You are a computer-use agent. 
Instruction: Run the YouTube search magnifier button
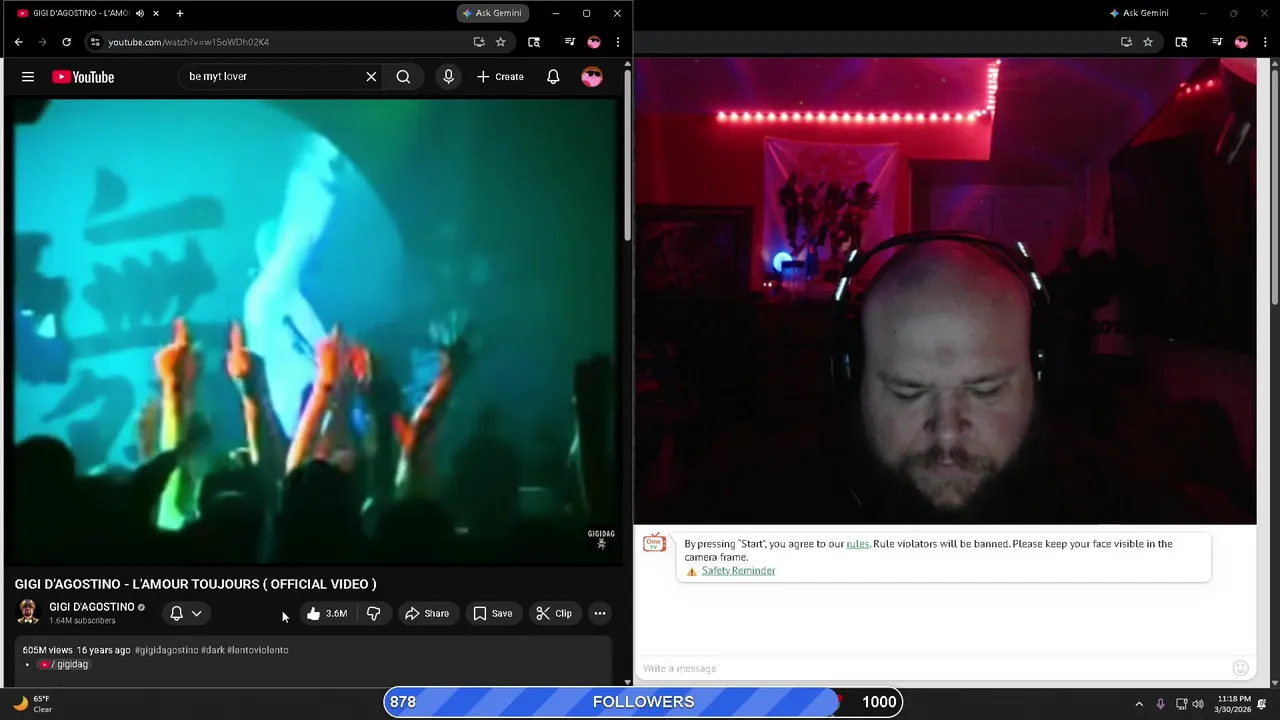(403, 77)
